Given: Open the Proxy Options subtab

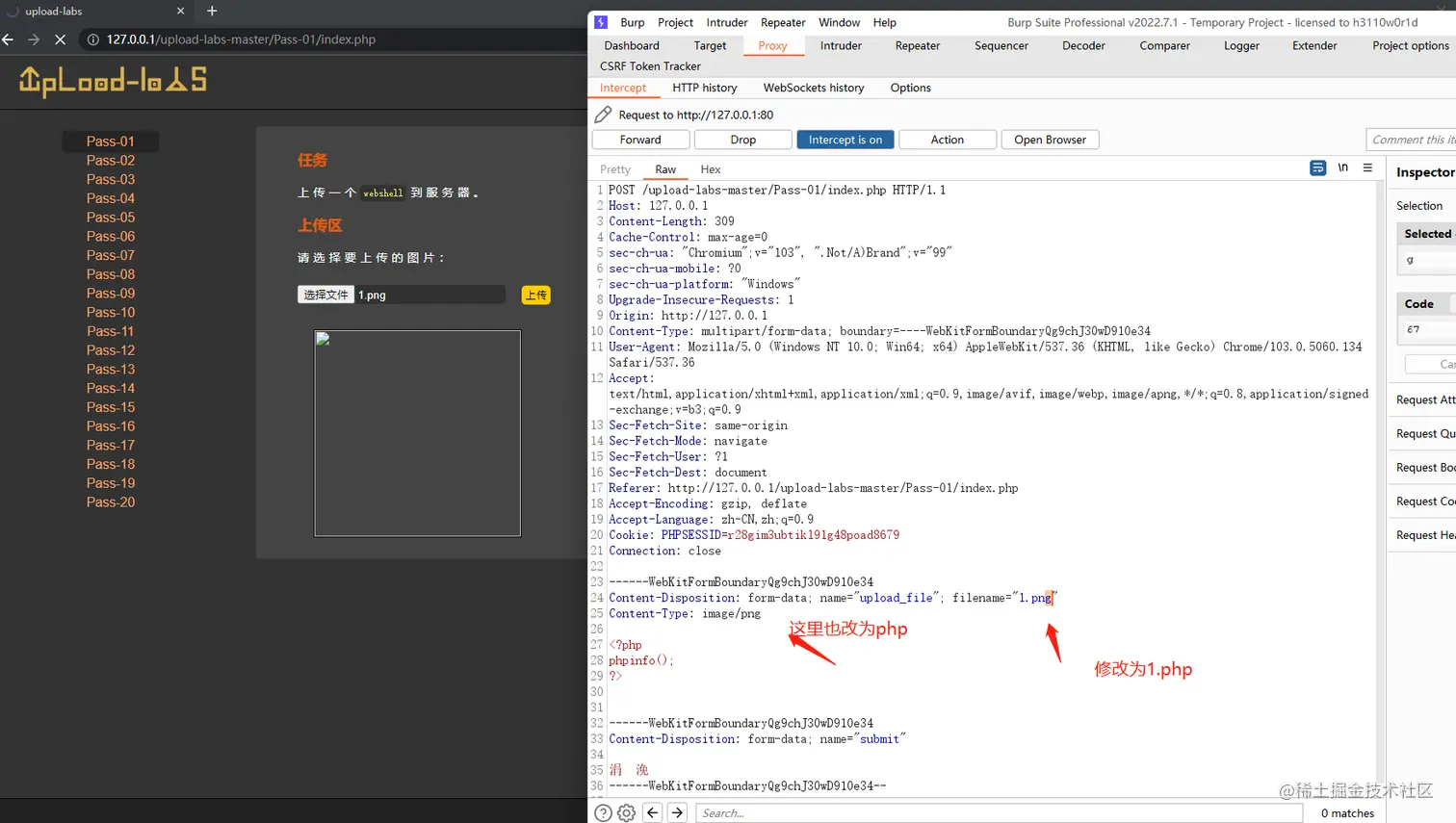Looking at the screenshot, I should (x=910, y=88).
